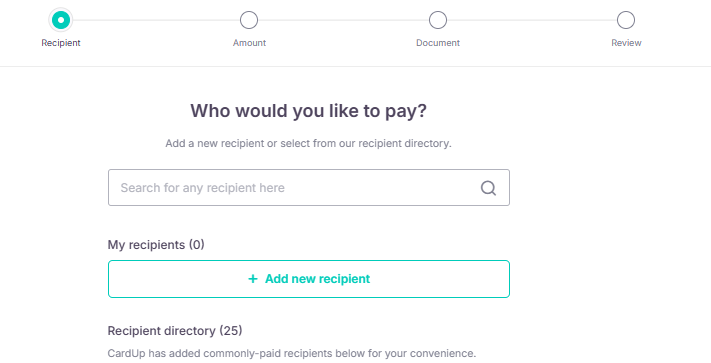
Task: Select the Document step circle
Action: tap(438, 20)
